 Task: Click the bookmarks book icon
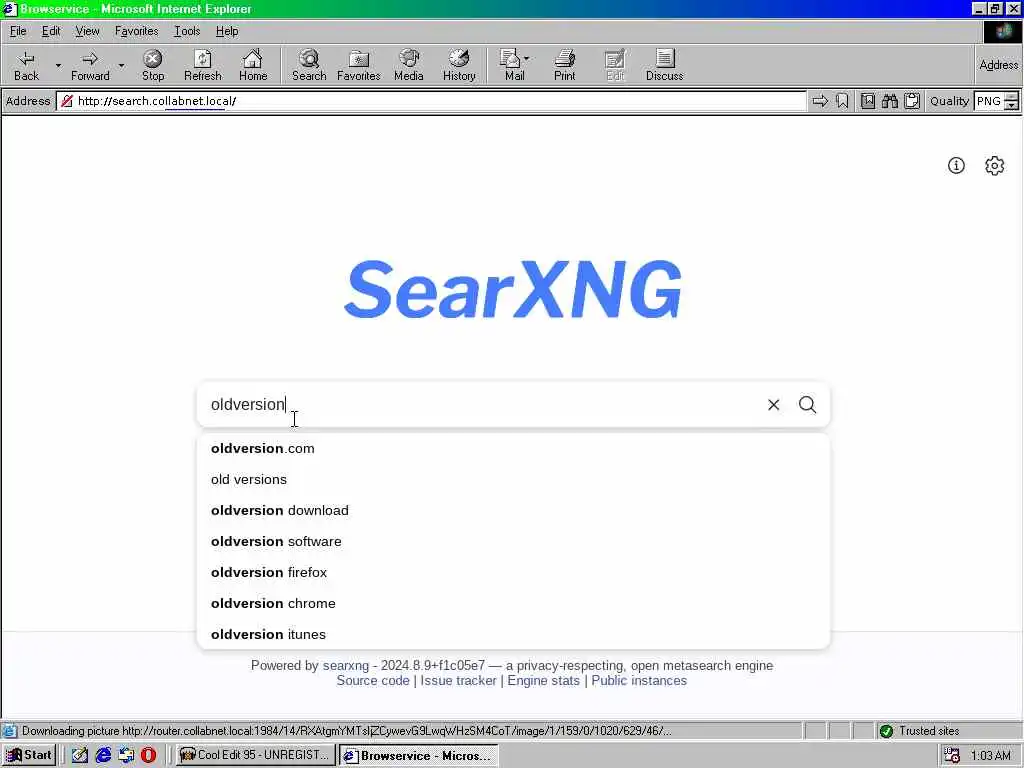(868, 101)
